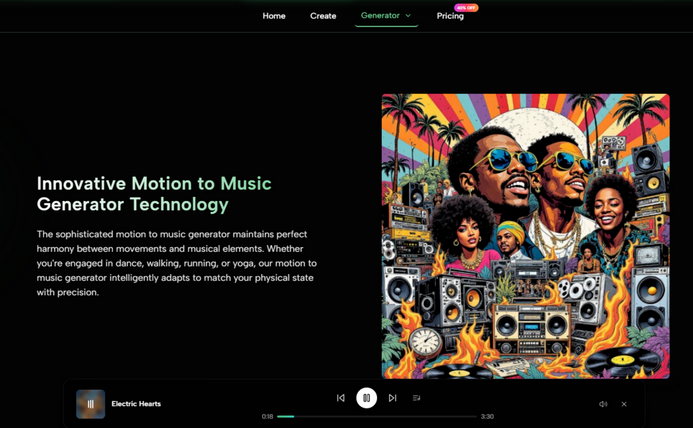
Task: Go to the Home page
Action: click(274, 16)
